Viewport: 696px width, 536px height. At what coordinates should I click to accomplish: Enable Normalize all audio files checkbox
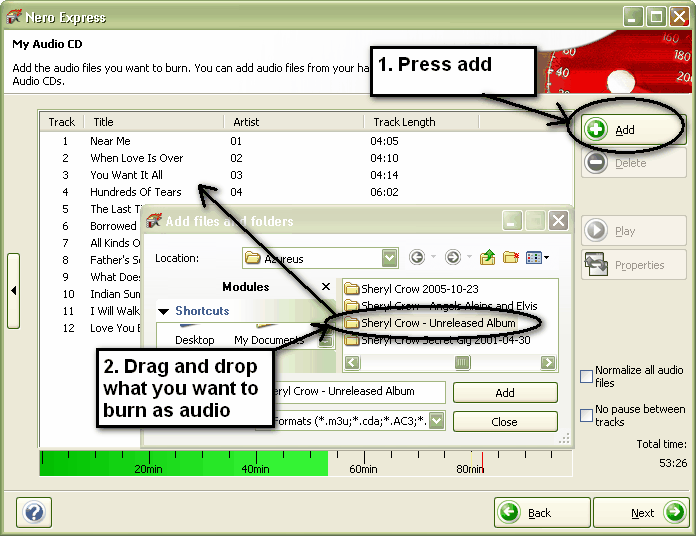pyautogui.click(x=586, y=376)
